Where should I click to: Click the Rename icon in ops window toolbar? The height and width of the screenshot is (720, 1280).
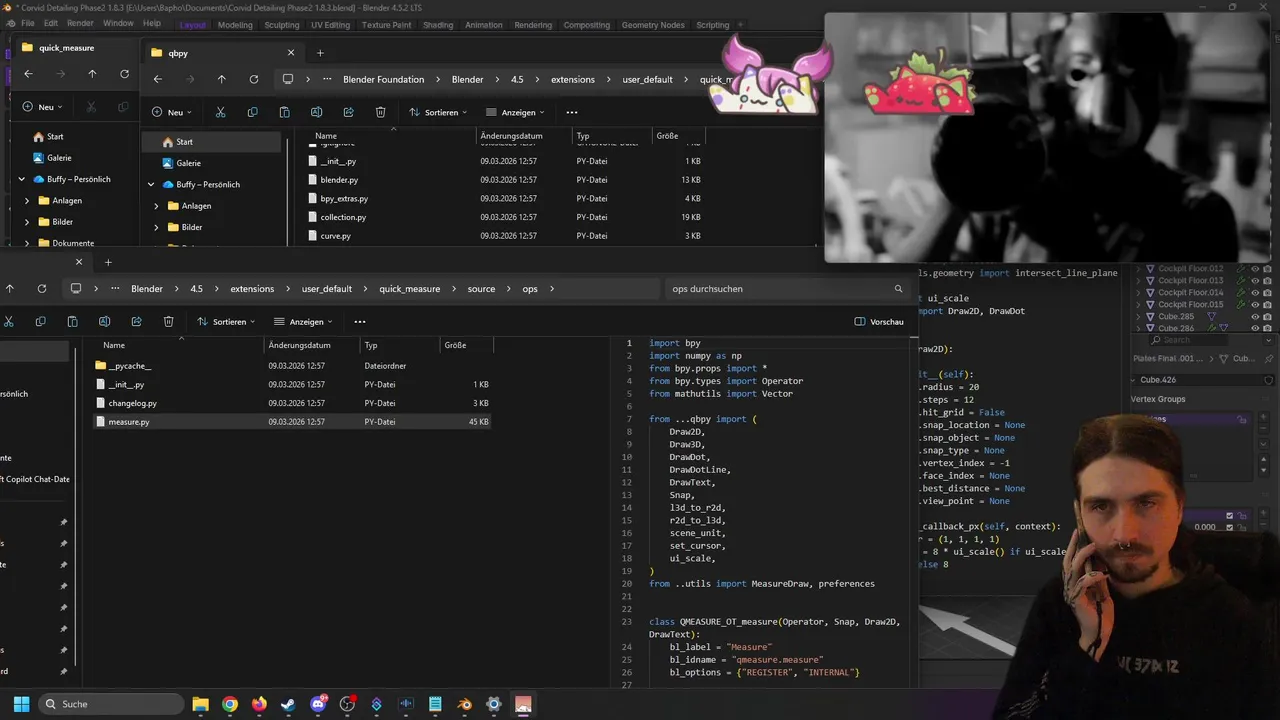point(104,321)
